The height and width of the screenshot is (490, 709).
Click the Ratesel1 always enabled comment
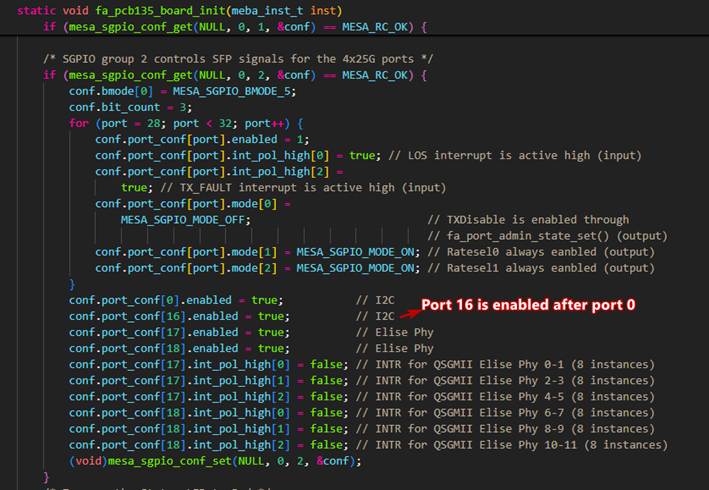click(x=541, y=268)
